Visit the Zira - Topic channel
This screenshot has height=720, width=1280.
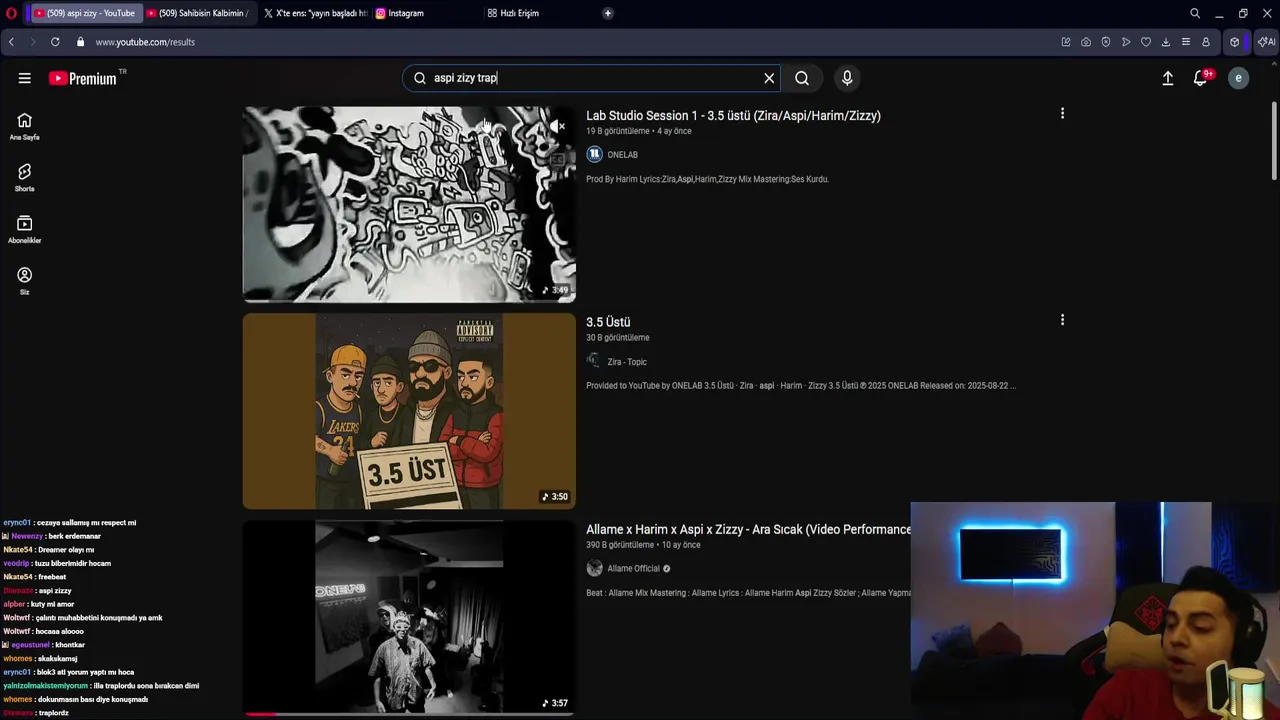627,362
